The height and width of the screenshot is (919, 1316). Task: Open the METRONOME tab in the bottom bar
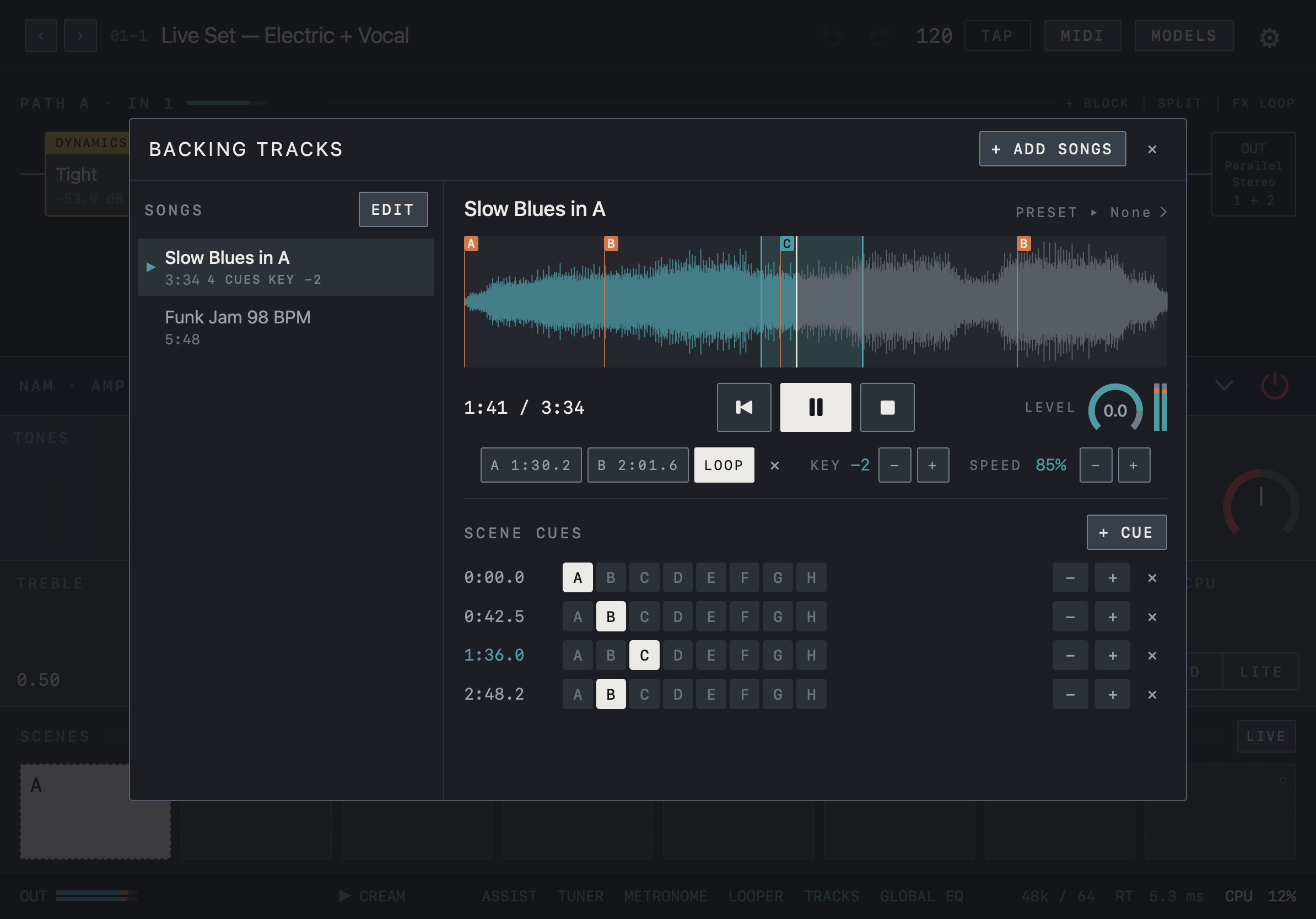(666, 896)
